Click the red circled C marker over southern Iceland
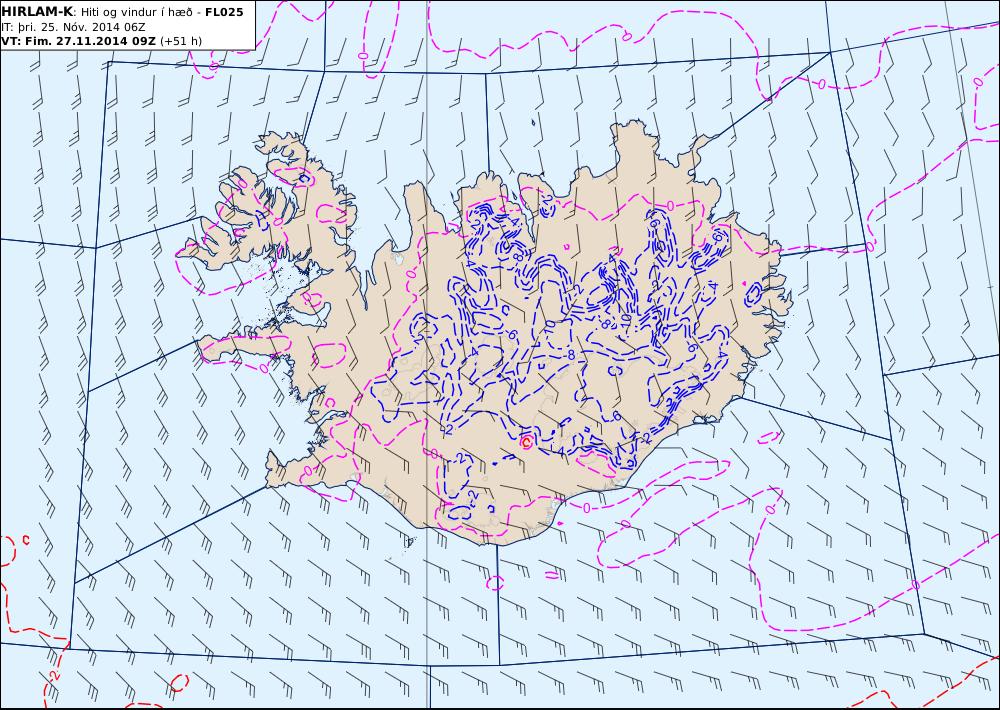This screenshot has height=710, width=1000. [x=527, y=441]
